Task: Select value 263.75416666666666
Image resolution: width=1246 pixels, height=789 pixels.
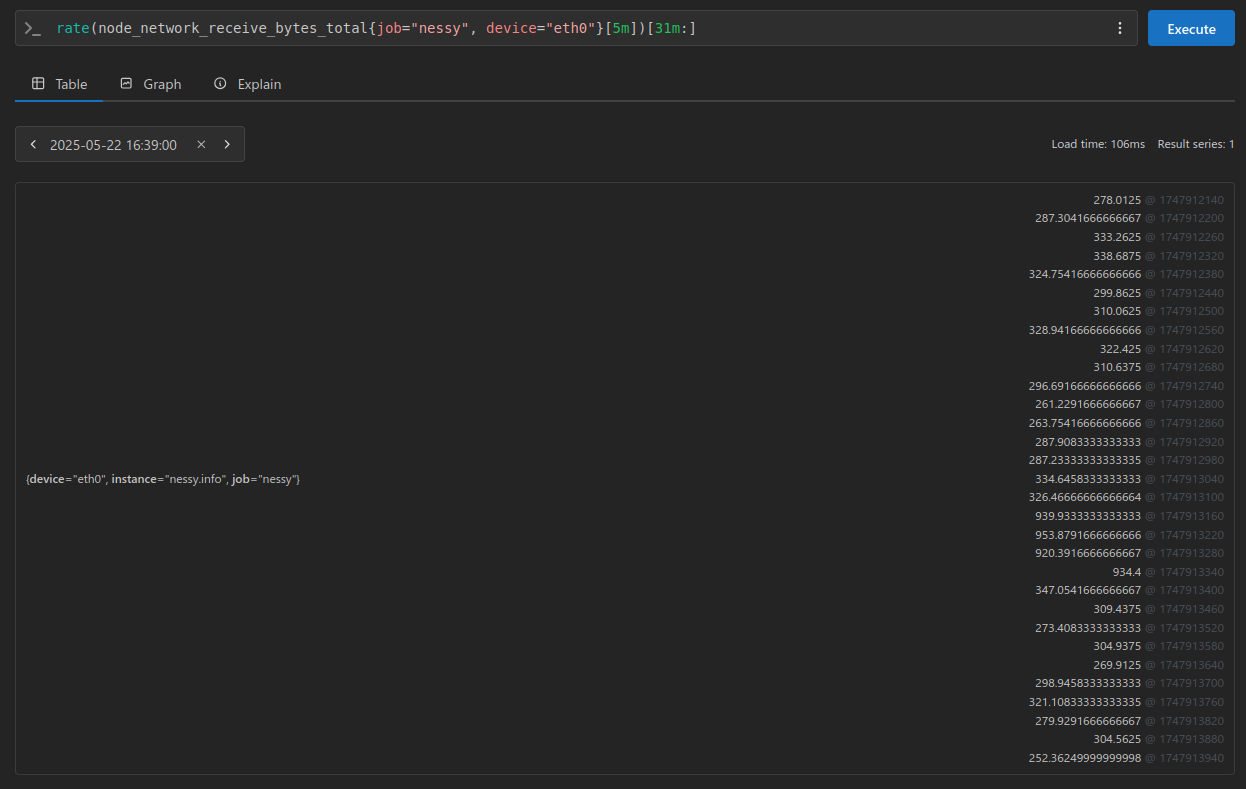Action: [x=1085, y=423]
